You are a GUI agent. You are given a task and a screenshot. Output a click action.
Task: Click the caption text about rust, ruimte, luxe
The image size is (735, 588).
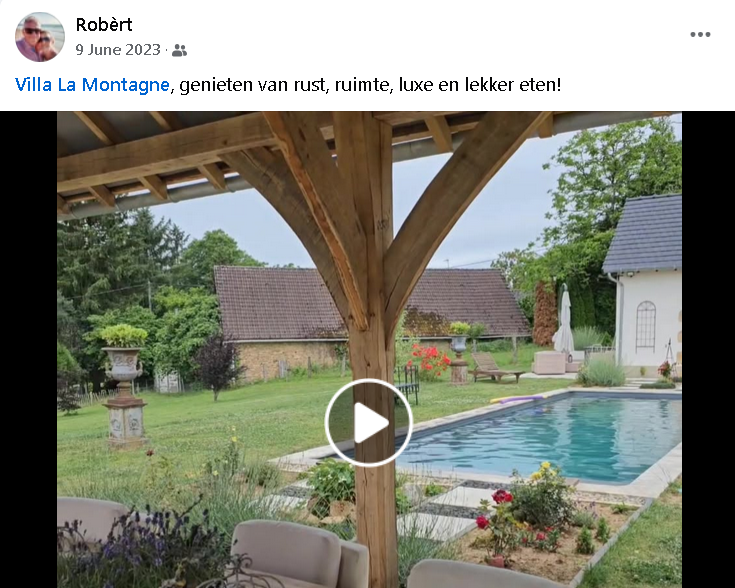370,85
